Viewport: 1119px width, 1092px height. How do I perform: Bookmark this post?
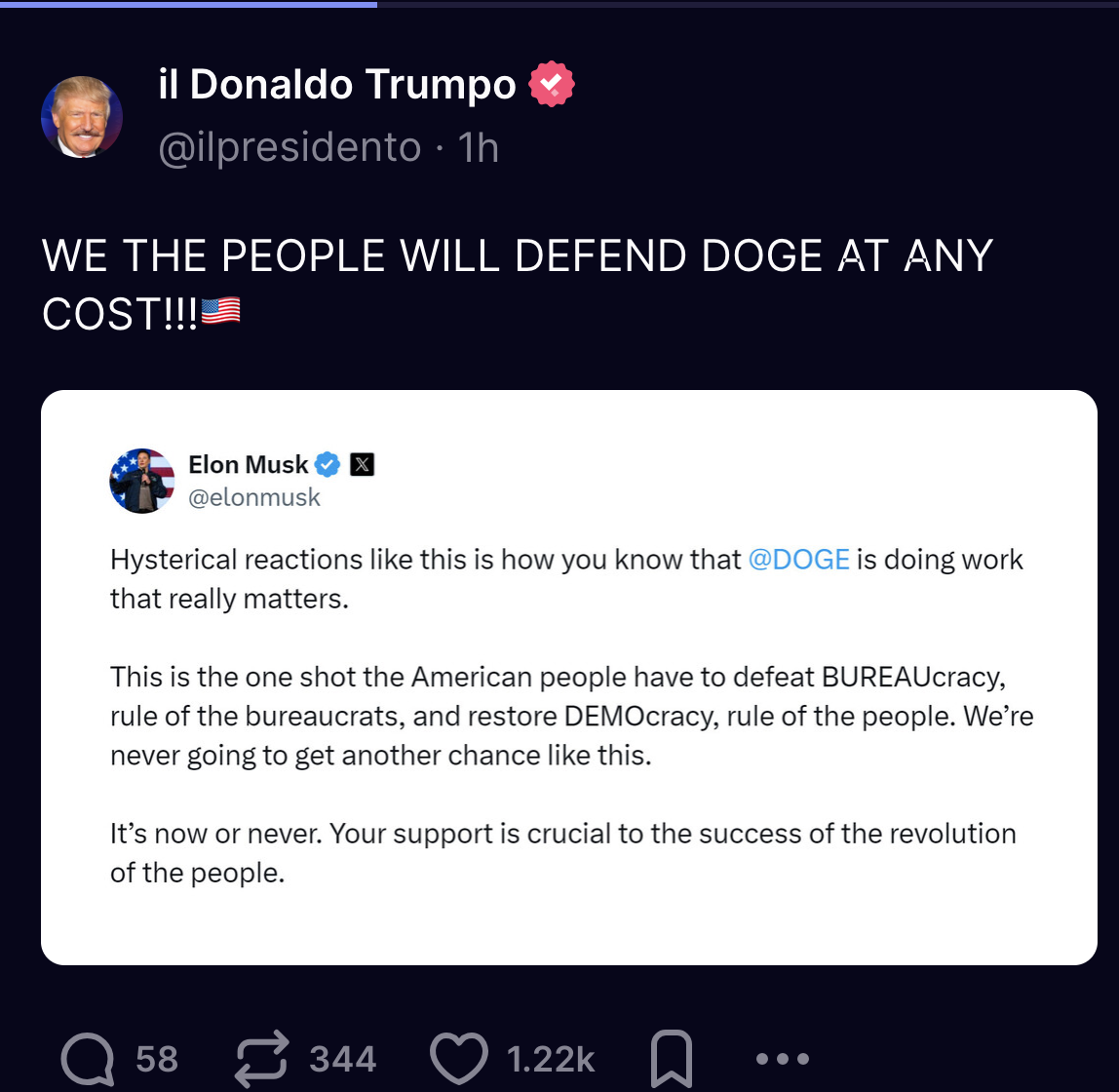(672, 1059)
